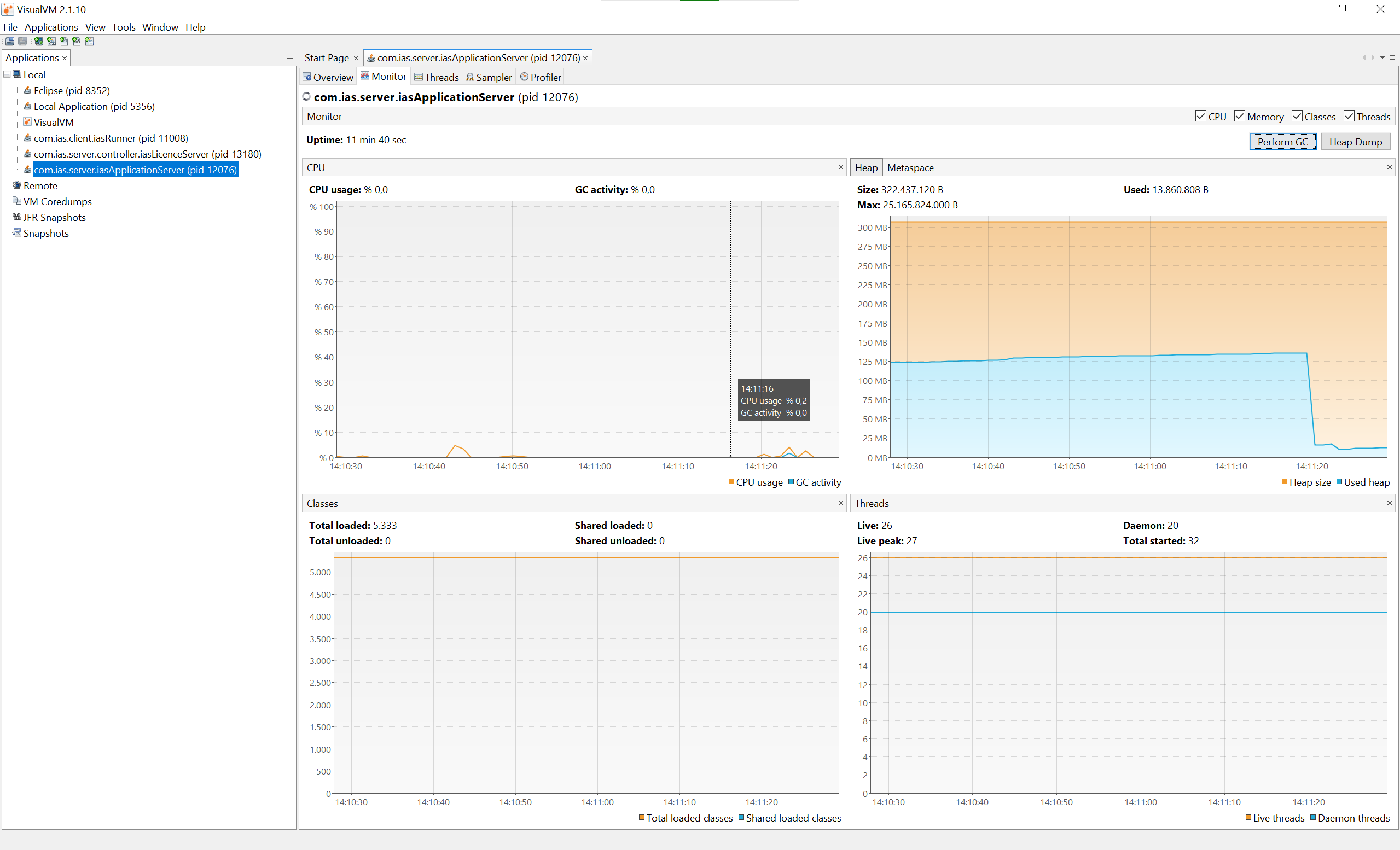The image size is (1400, 850).
Task: Click the heap Max value "25.165.824.000 B"
Action: tap(920, 205)
